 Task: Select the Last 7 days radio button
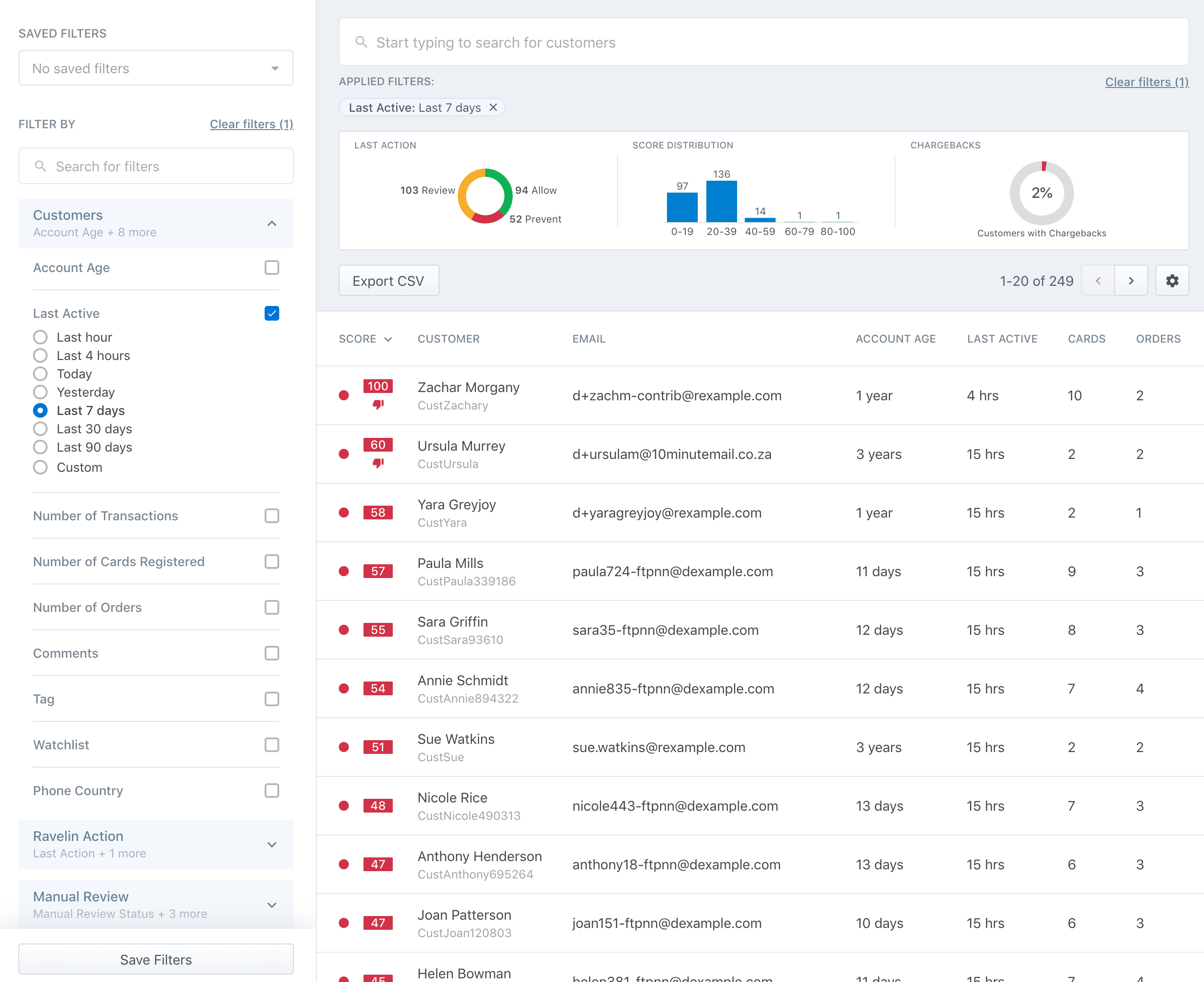pyautogui.click(x=40, y=410)
